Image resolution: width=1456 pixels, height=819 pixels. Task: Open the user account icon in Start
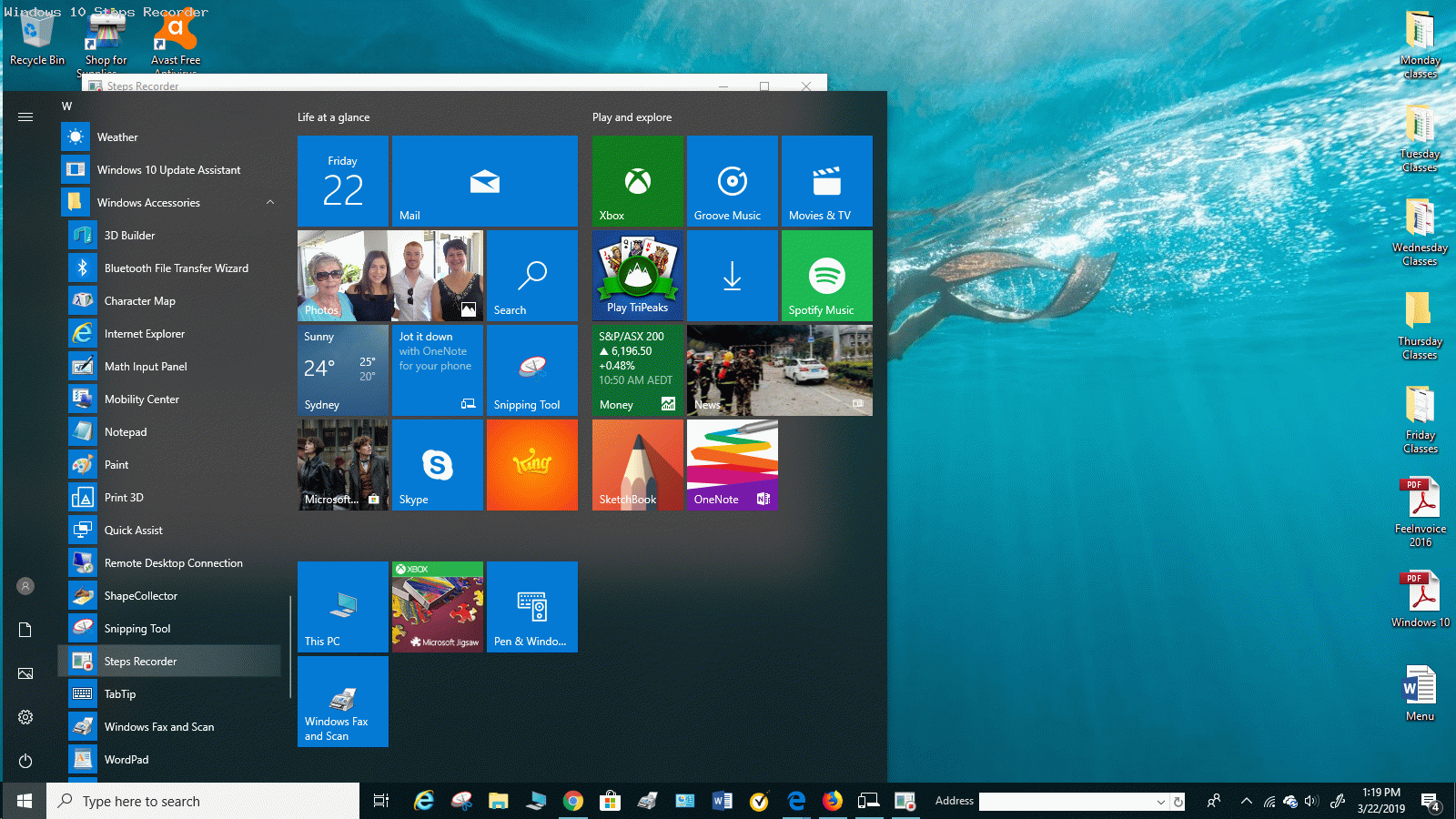(25, 586)
